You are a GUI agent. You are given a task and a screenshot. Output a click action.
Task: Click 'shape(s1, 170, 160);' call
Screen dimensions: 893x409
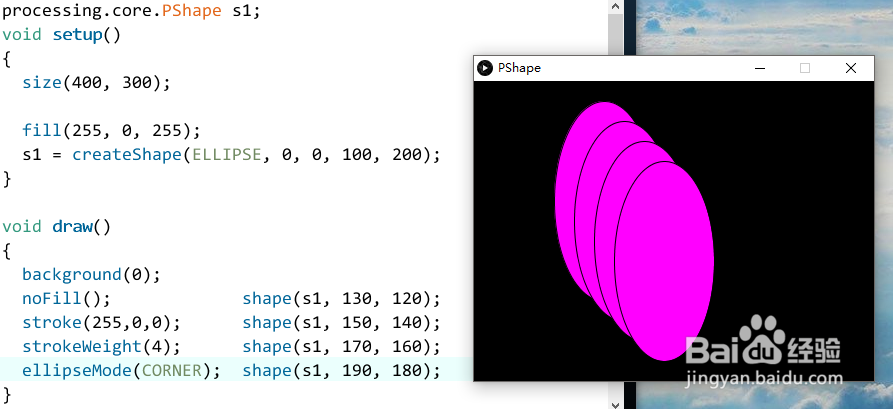click(x=342, y=346)
